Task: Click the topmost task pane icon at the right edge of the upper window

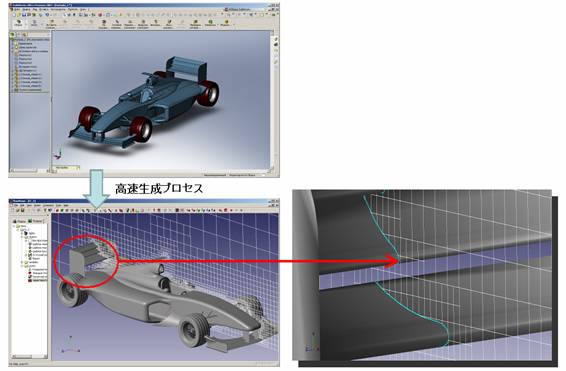Action: (x=276, y=39)
